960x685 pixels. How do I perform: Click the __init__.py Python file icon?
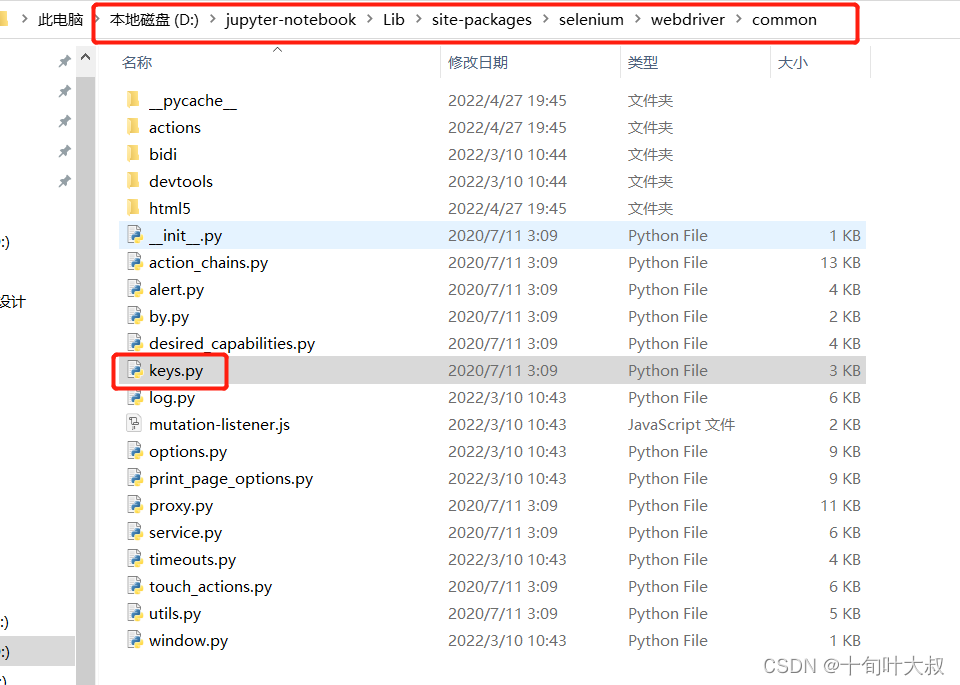[135, 234]
